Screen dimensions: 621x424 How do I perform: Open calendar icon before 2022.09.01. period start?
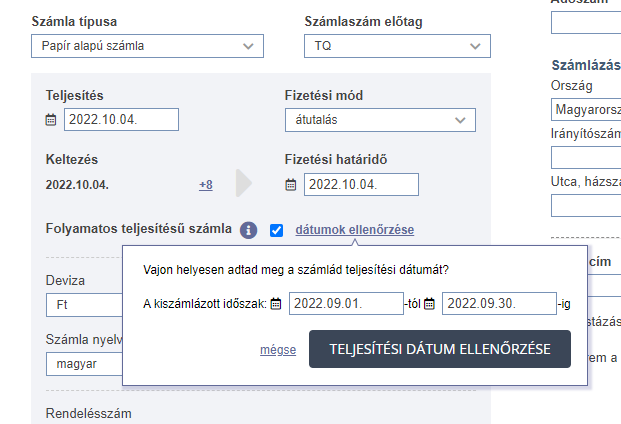pyautogui.click(x=276, y=304)
